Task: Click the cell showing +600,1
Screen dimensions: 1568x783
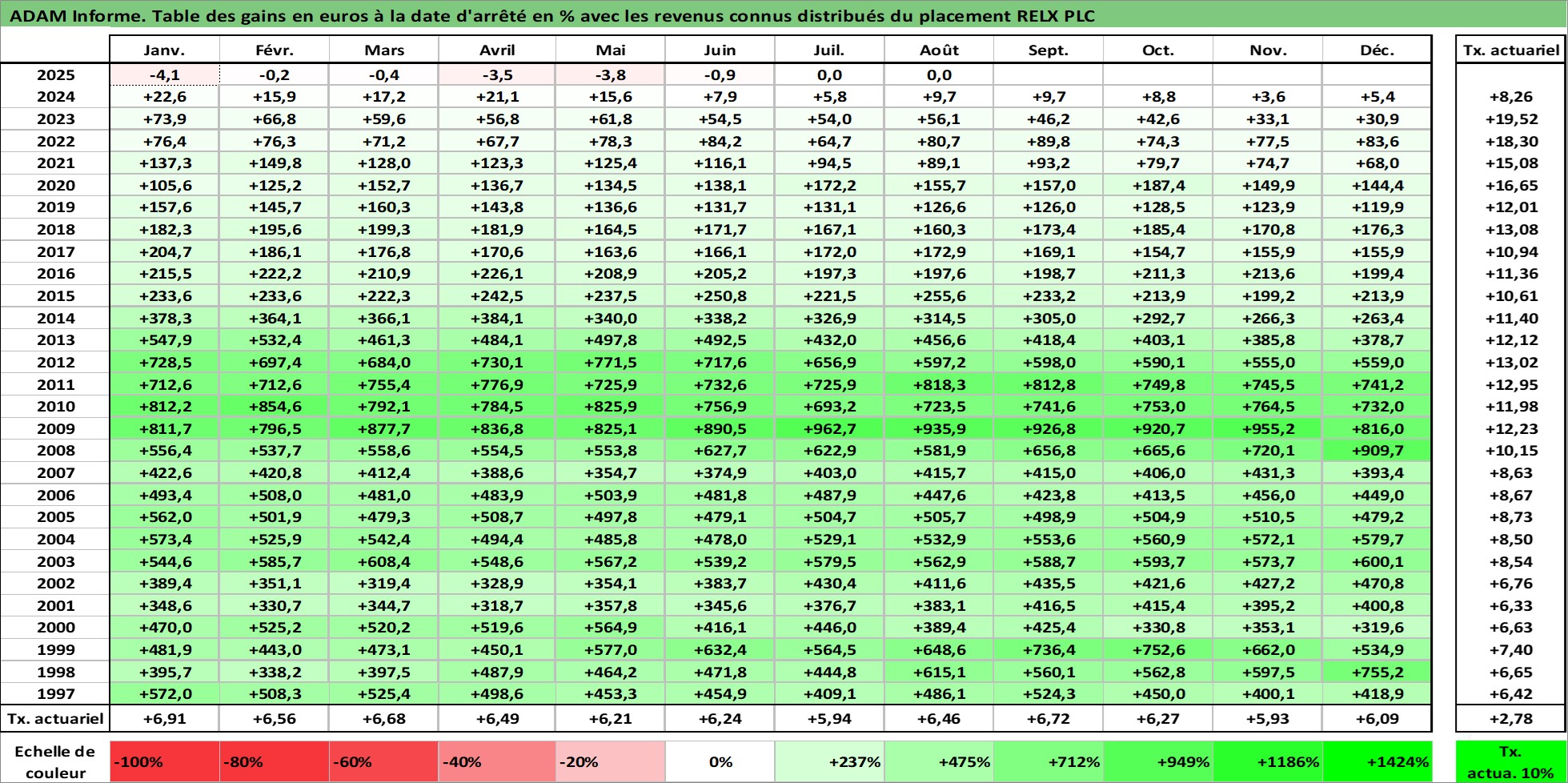Action: coord(1377,561)
